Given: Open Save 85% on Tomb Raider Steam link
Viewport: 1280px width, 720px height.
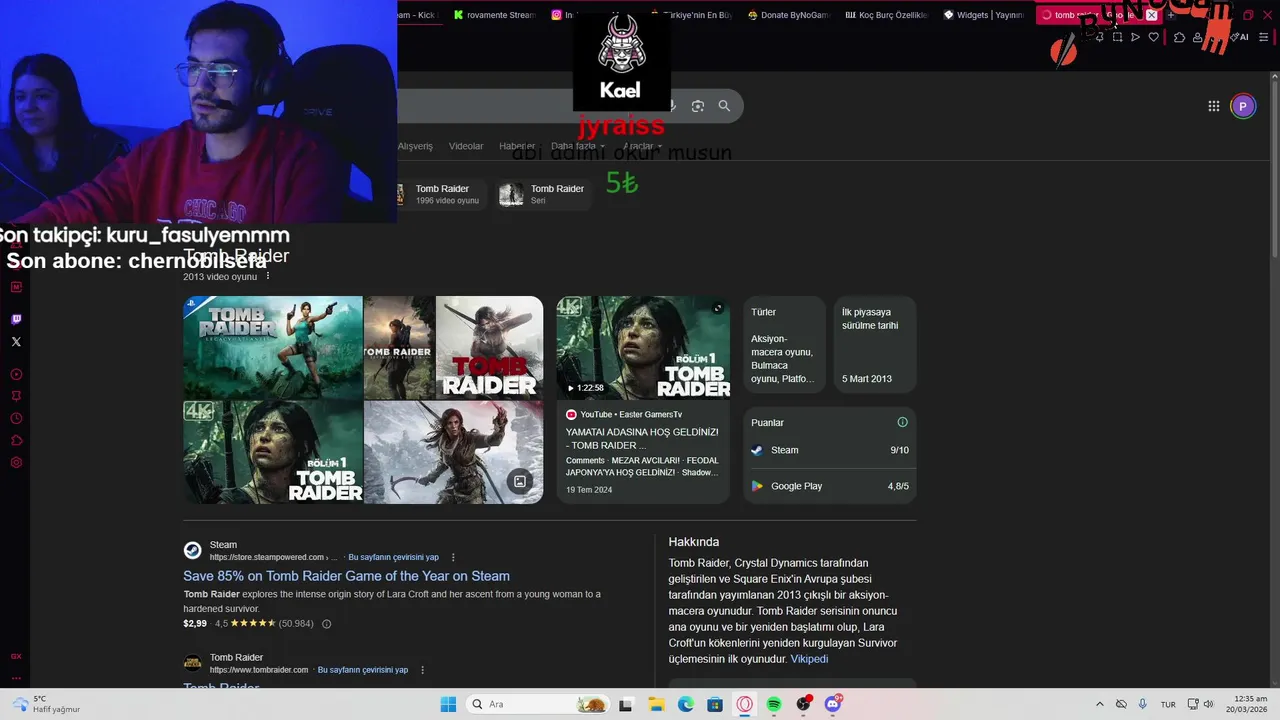Looking at the screenshot, I should [346, 576].
